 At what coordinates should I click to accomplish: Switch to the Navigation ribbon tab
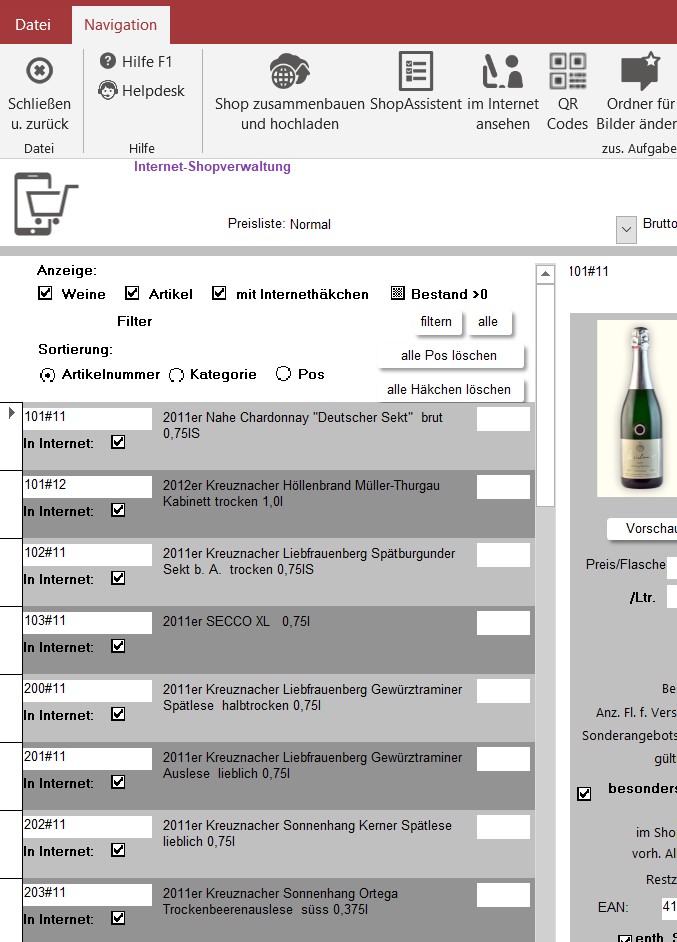pos(120,24)
